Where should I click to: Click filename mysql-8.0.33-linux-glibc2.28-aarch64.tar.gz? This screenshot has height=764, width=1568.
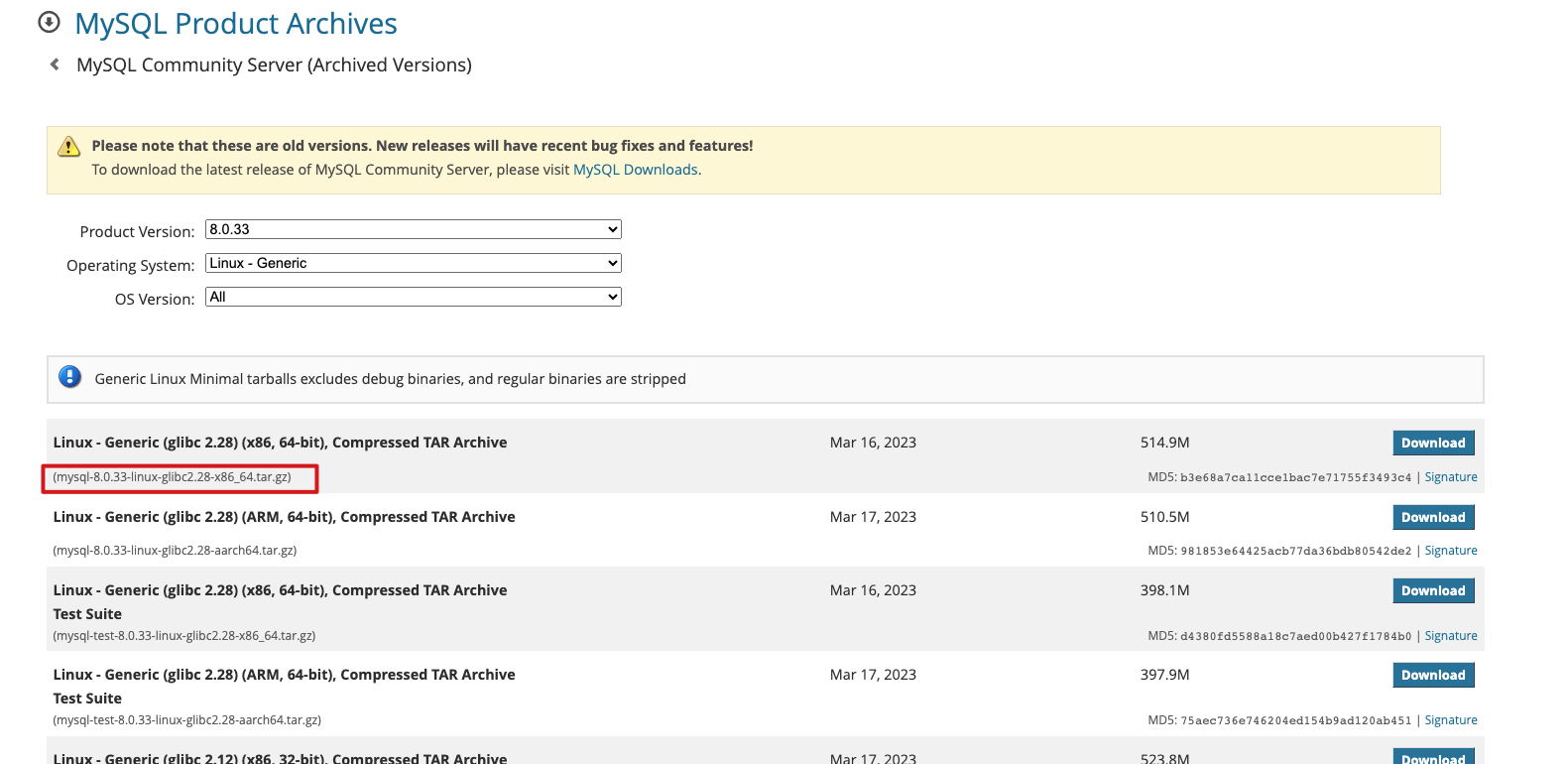[175, 551]
